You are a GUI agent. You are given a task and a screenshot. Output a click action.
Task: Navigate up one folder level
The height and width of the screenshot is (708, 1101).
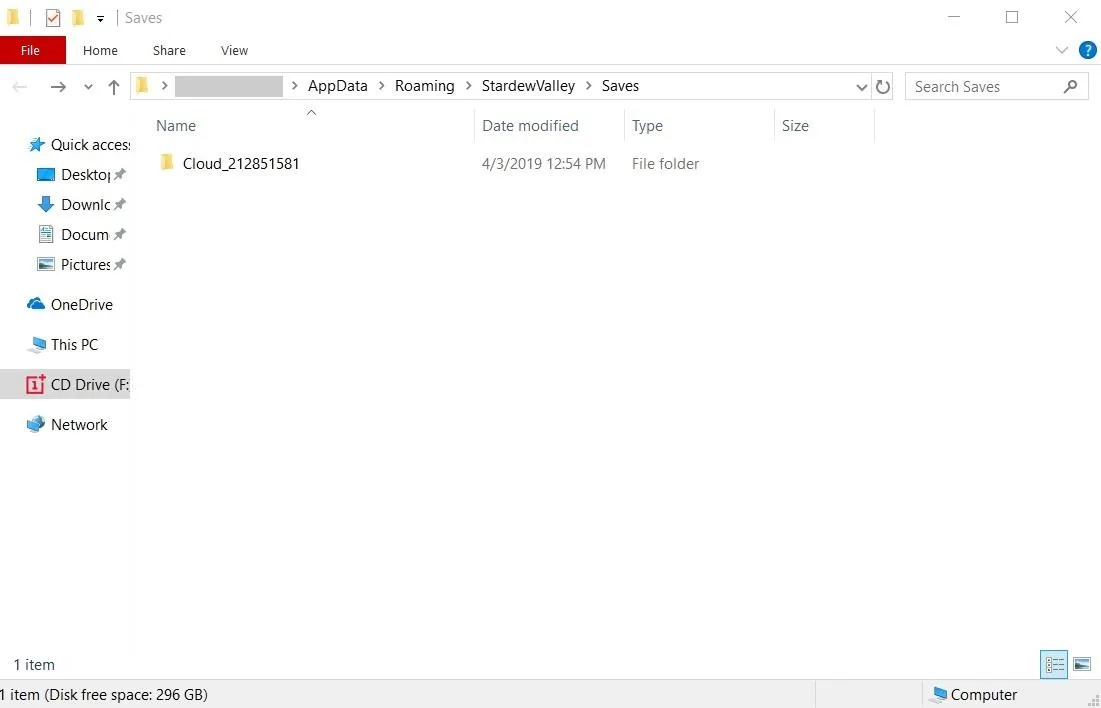point(114,87)
